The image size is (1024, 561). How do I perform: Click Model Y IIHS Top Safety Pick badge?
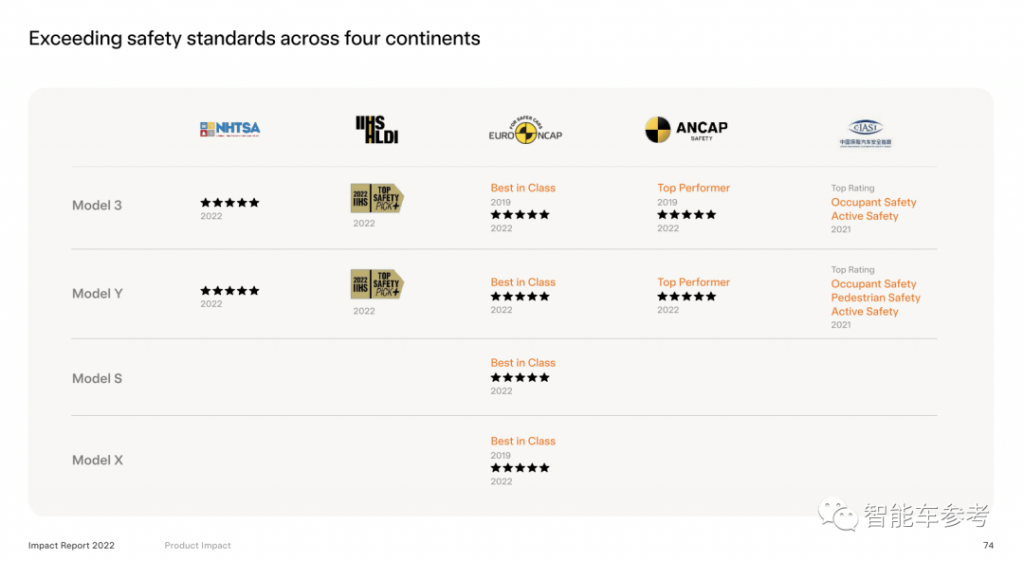pos(377,284)
